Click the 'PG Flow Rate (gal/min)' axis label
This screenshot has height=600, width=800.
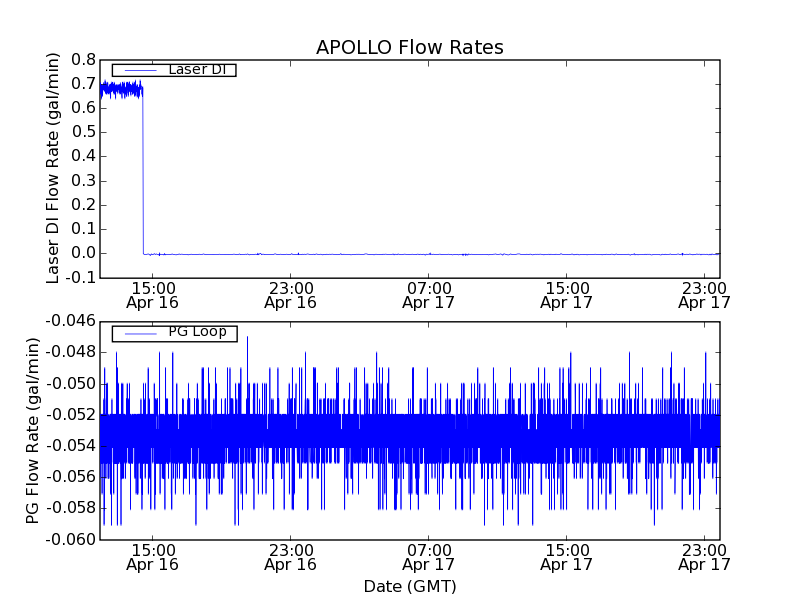(33, 431)
